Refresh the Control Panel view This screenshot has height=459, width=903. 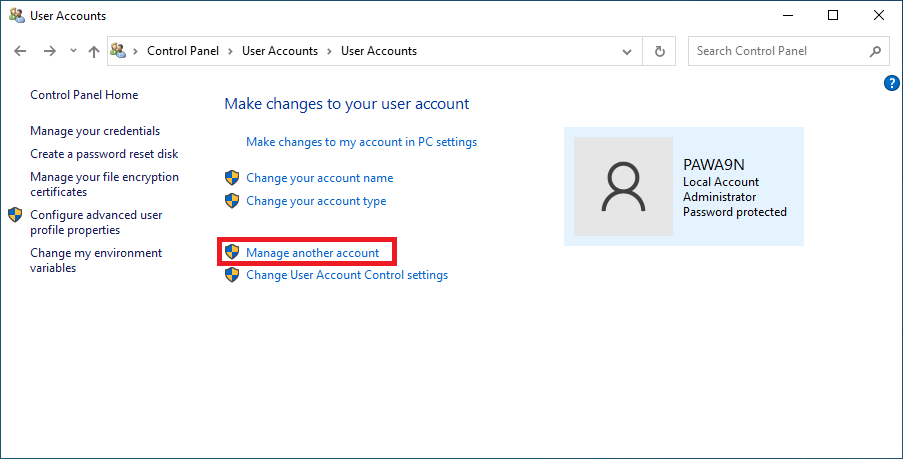coord(659,51)
